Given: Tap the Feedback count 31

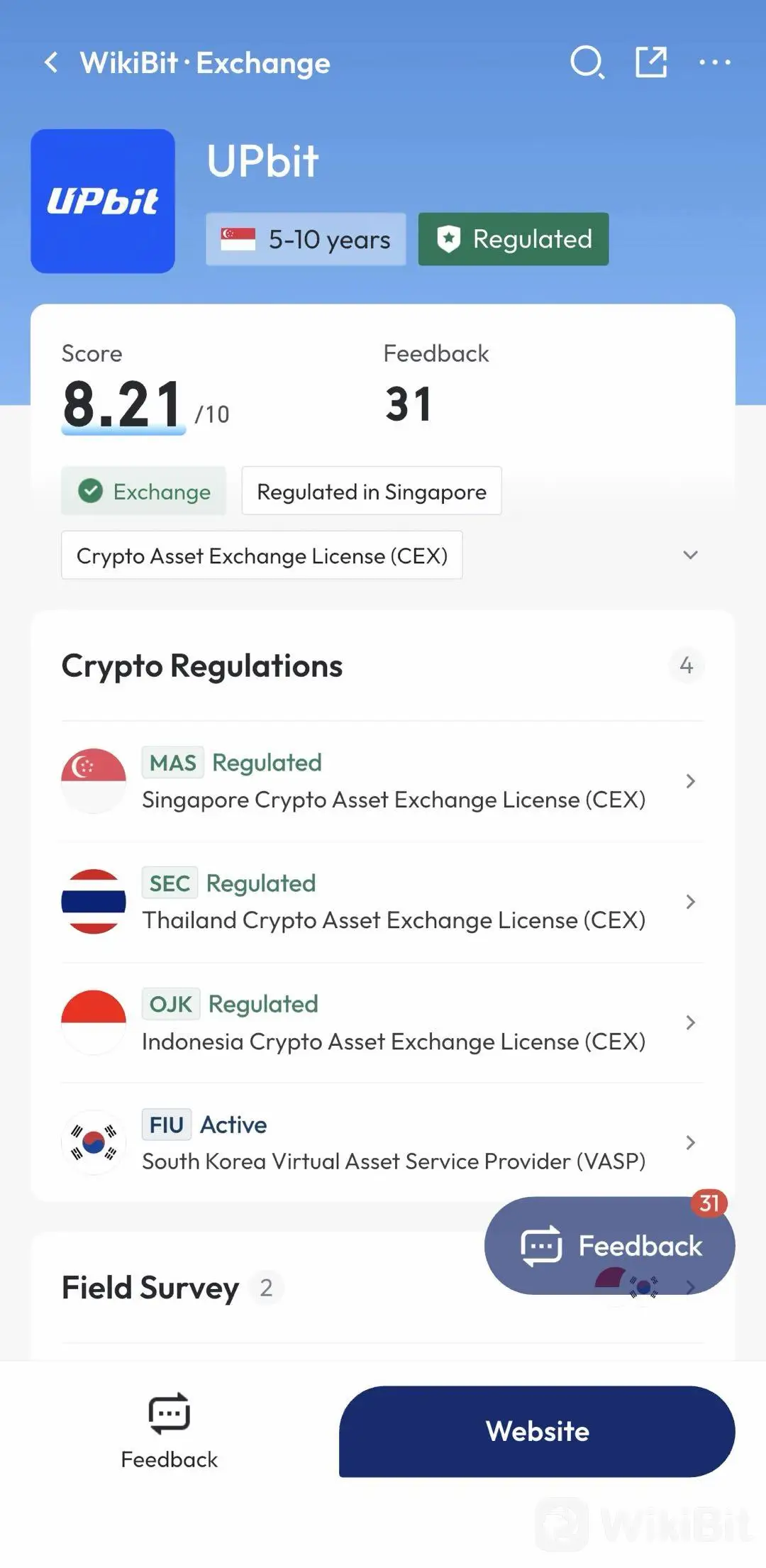Looking at the screenshot, I should [x=409, y=404].
